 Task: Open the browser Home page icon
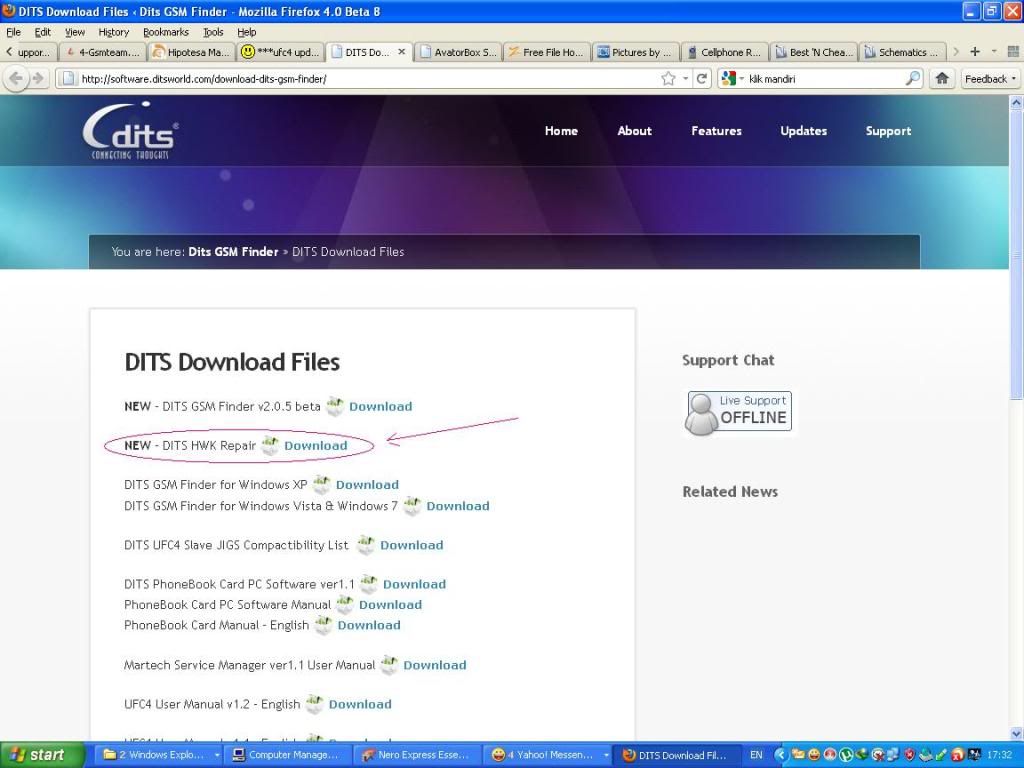pyautogui.click(x=942, y=78)
